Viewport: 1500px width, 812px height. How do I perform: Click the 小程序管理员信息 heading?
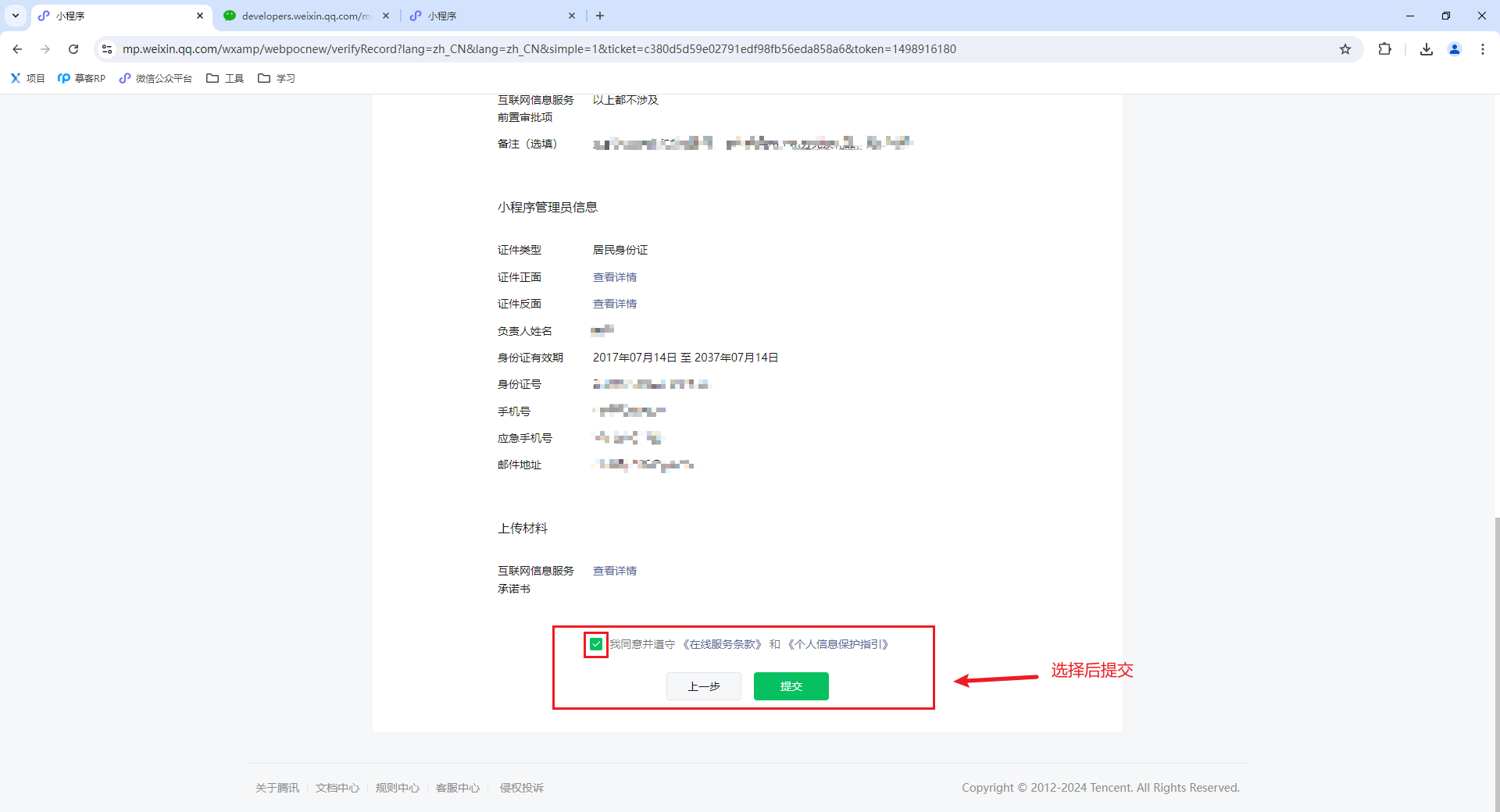pos(548,207)
